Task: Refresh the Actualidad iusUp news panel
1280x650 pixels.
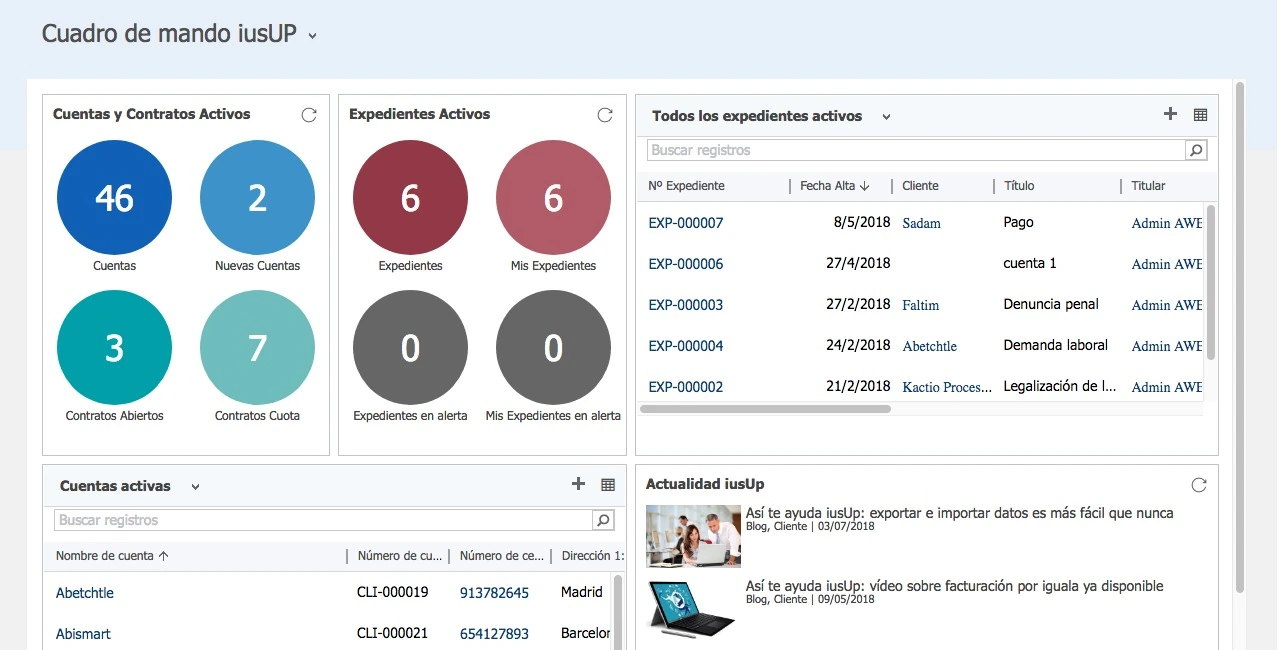Action: pyautogui.click(x=1199, y=485)
